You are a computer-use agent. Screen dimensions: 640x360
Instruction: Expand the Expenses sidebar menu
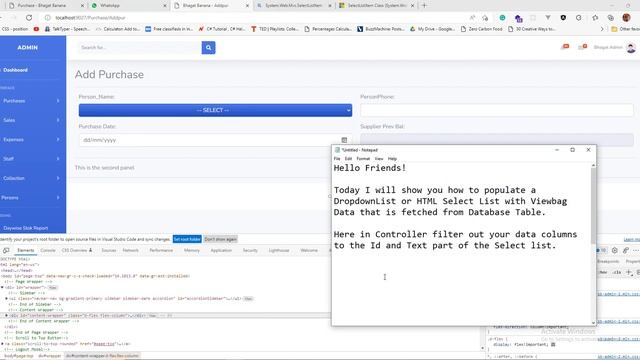click(x=31, y=140)
